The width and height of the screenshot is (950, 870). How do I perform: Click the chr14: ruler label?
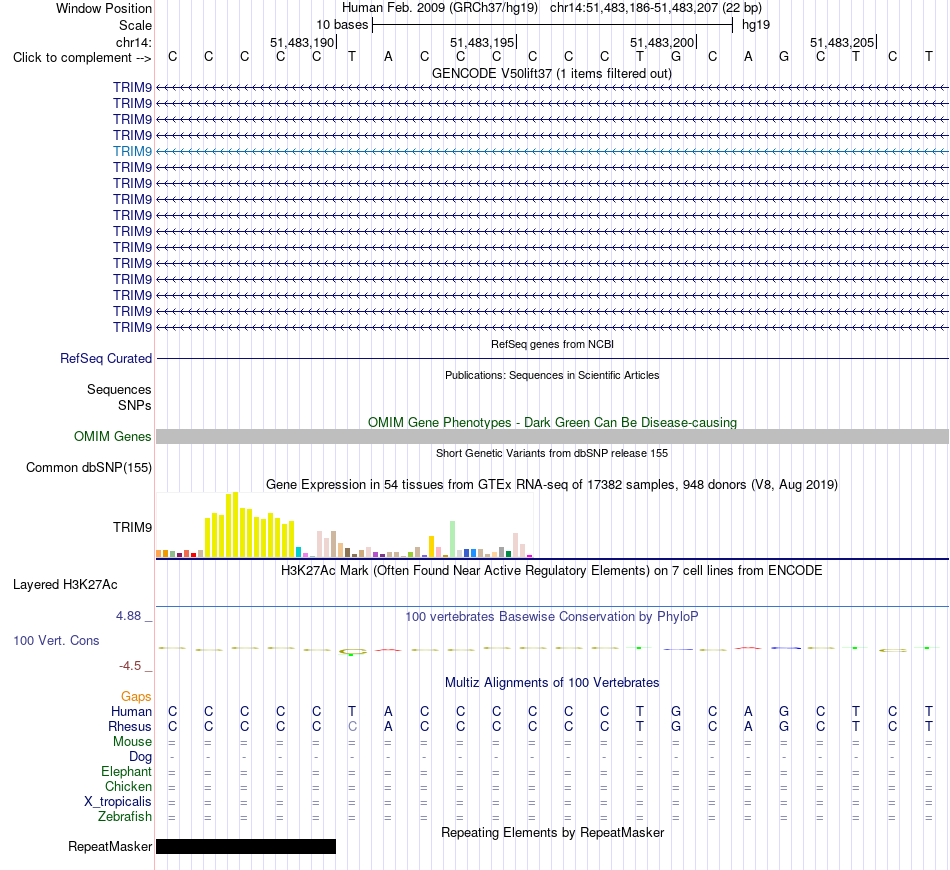[133, 42]
